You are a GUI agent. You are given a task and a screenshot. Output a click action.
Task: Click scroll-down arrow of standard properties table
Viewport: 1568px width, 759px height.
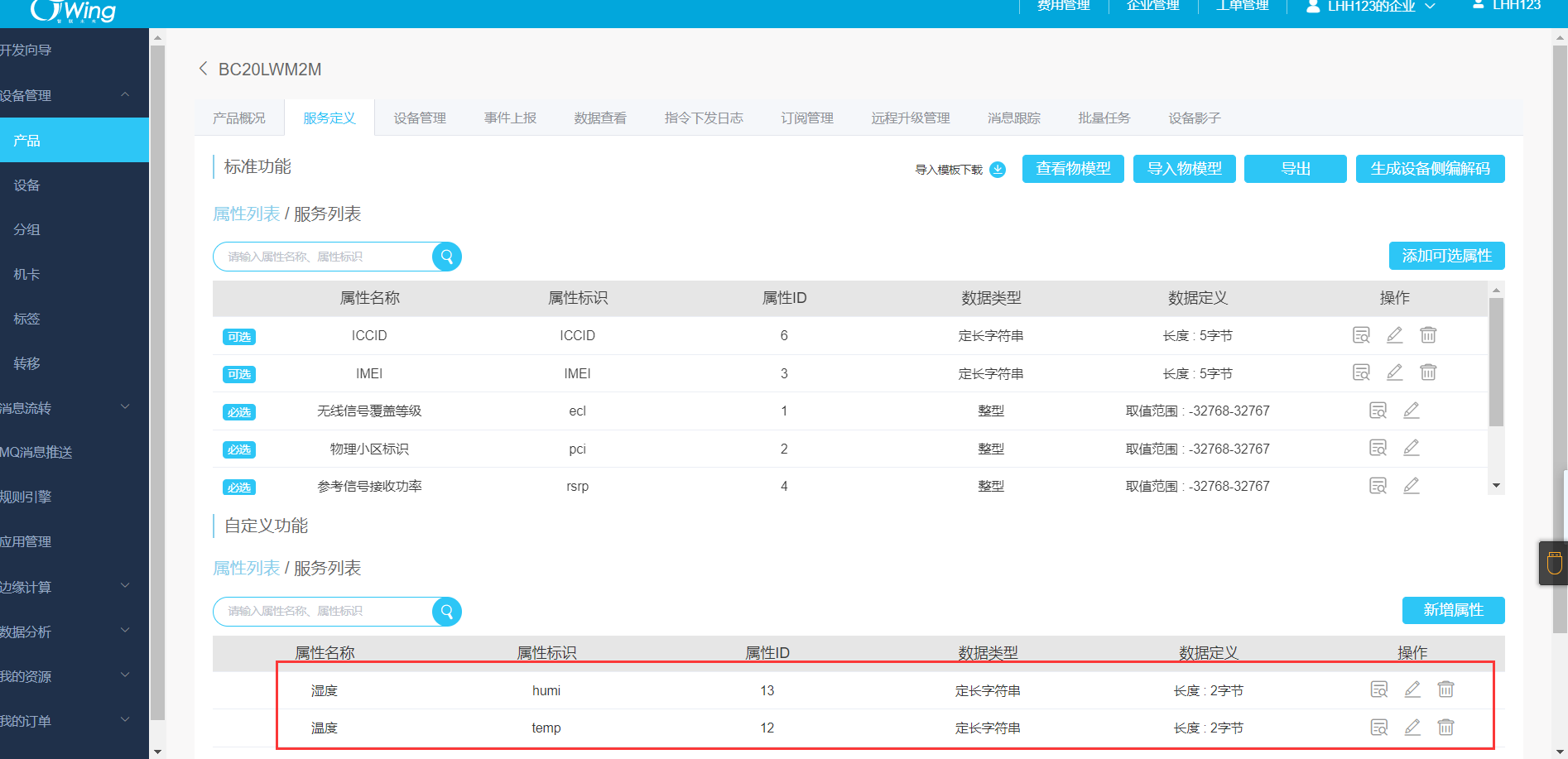pos(1496,486)
